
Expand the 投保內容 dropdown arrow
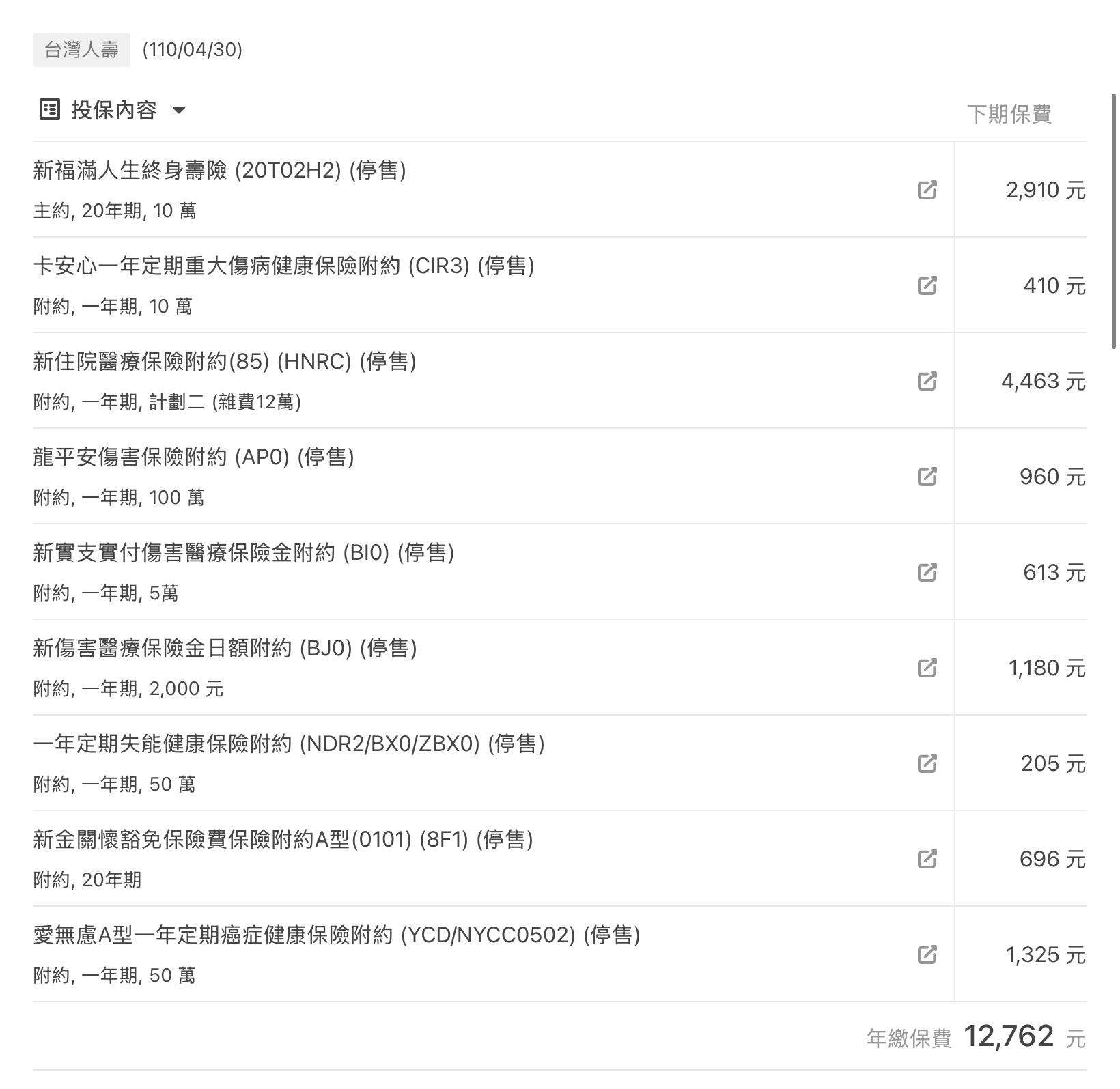179,110
